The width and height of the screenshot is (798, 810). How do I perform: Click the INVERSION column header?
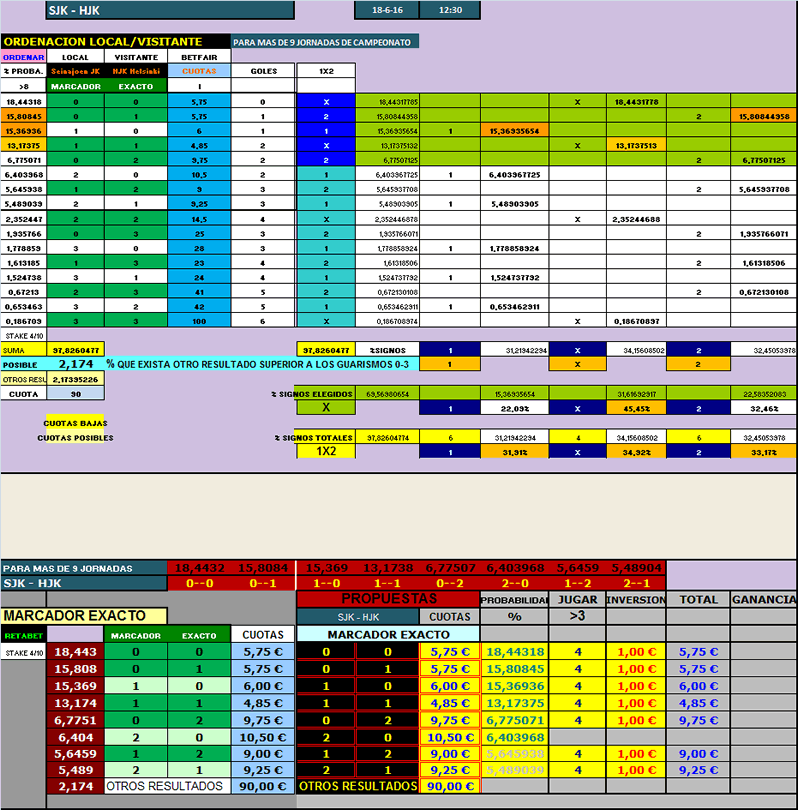click(x=636, y=599)
